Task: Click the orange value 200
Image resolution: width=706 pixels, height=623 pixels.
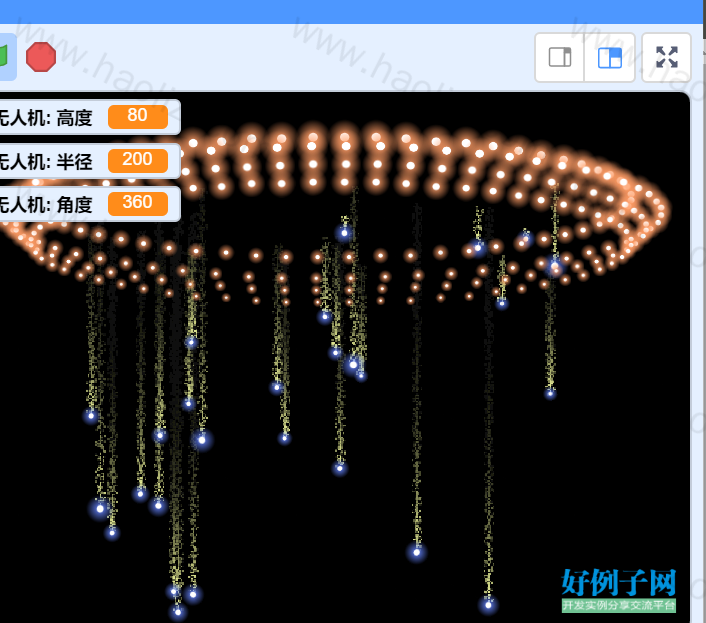Action: pos(138,161)
